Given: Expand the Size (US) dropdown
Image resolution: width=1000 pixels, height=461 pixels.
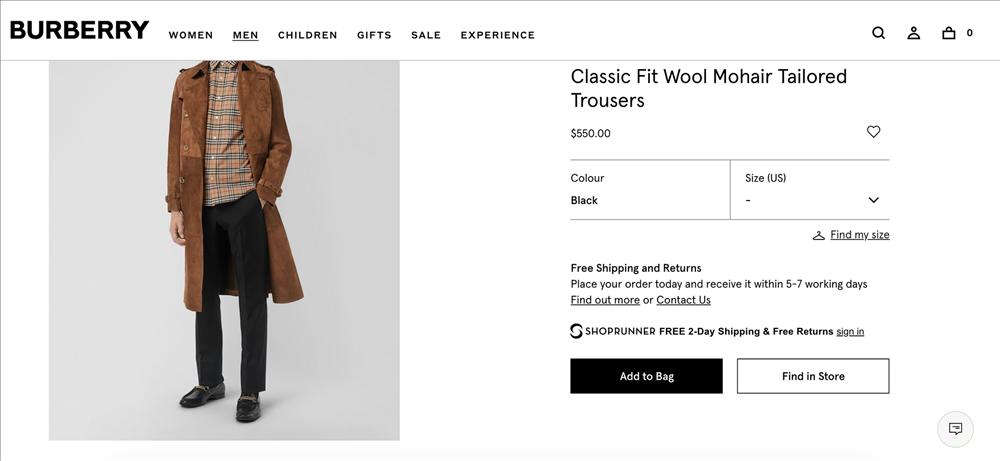Looking at the screenshot, I should [x=808, y=190].
